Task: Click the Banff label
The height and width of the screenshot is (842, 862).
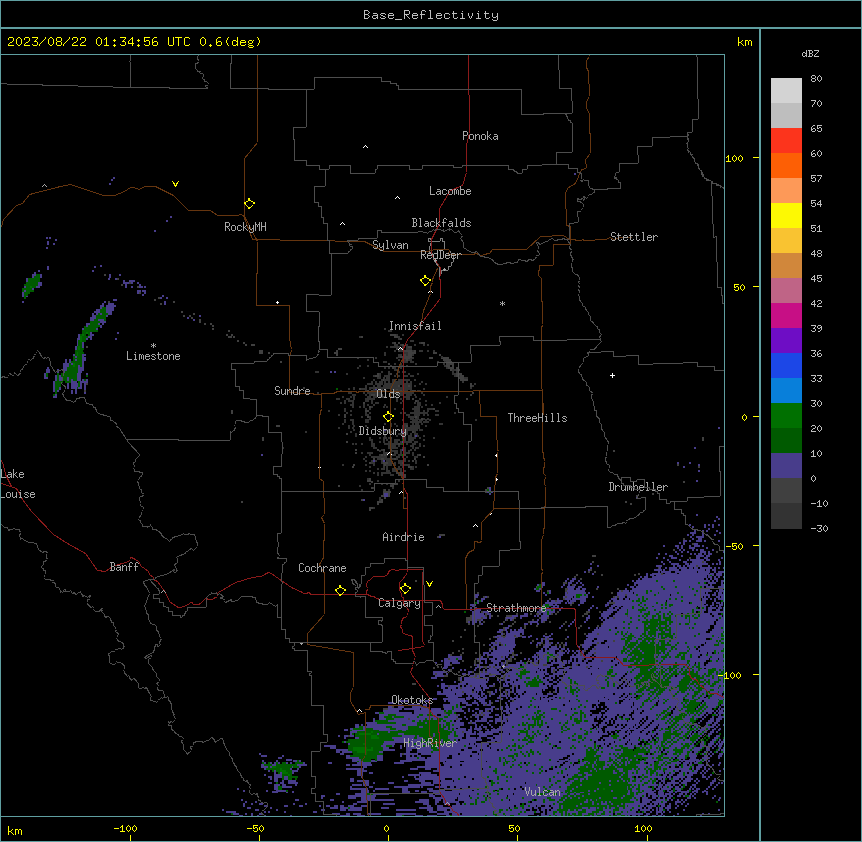Action: (x=124, y=567)
